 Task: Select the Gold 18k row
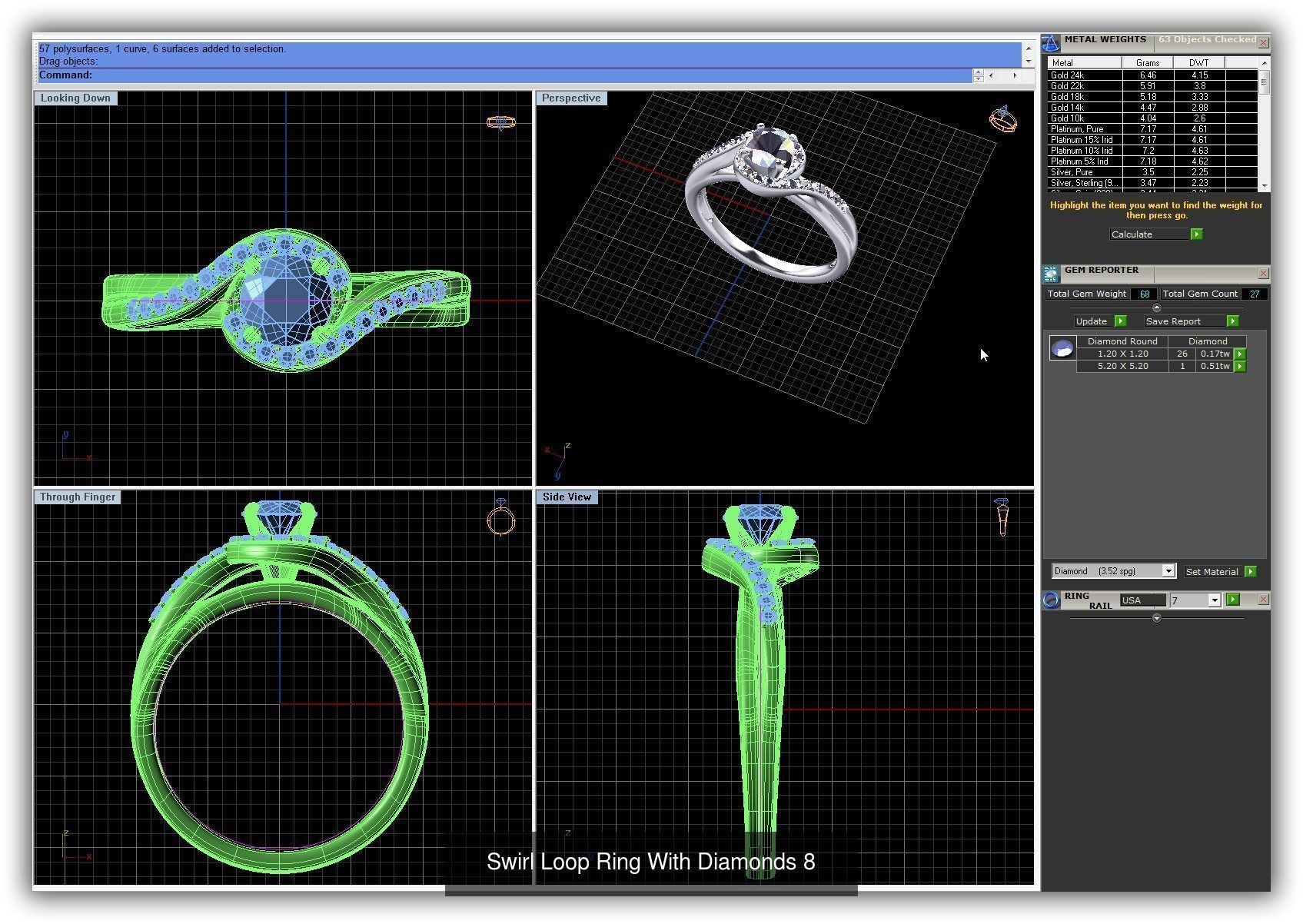1152,97
